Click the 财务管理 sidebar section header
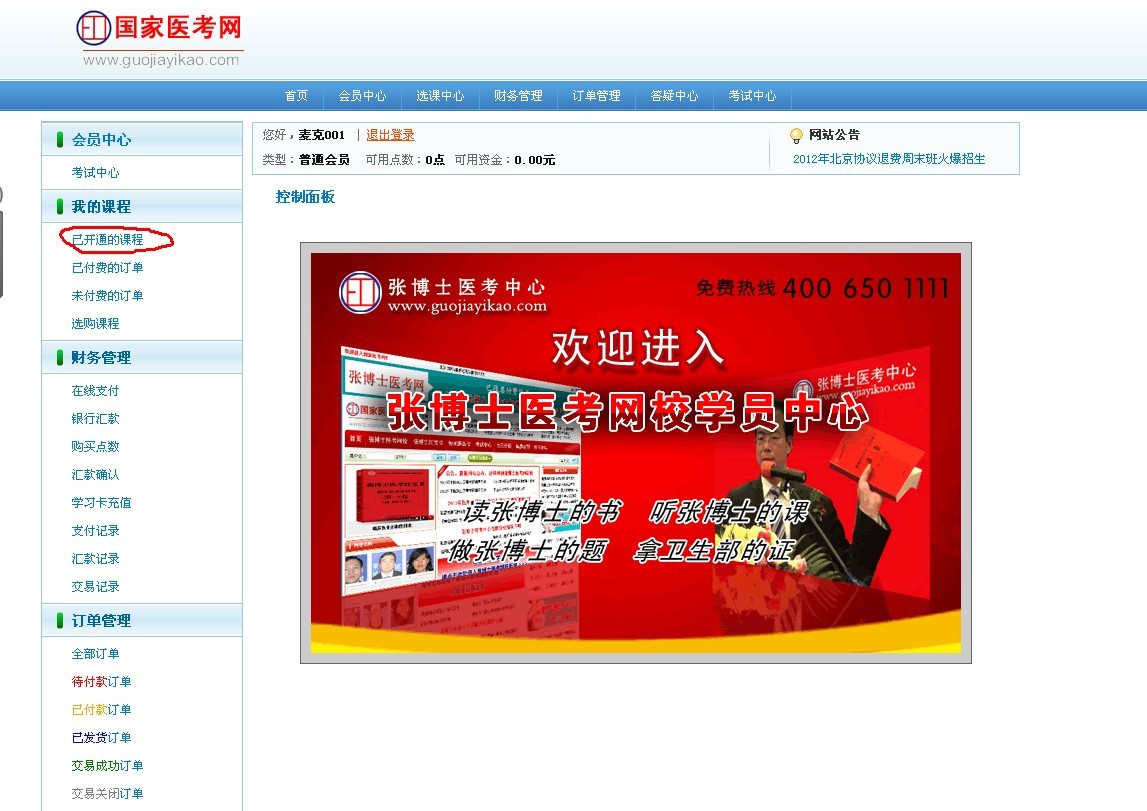This screenshot has height=811, width=1147. pos(142,358)
